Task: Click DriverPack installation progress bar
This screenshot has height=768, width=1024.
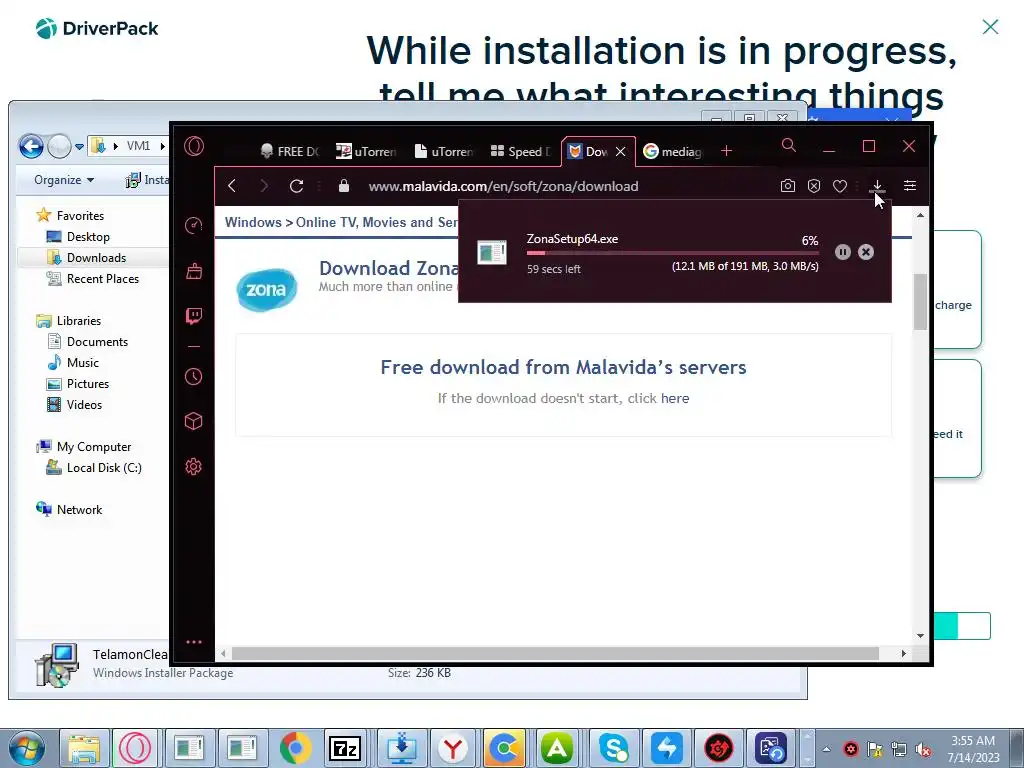Action: [x=962, y=626]
